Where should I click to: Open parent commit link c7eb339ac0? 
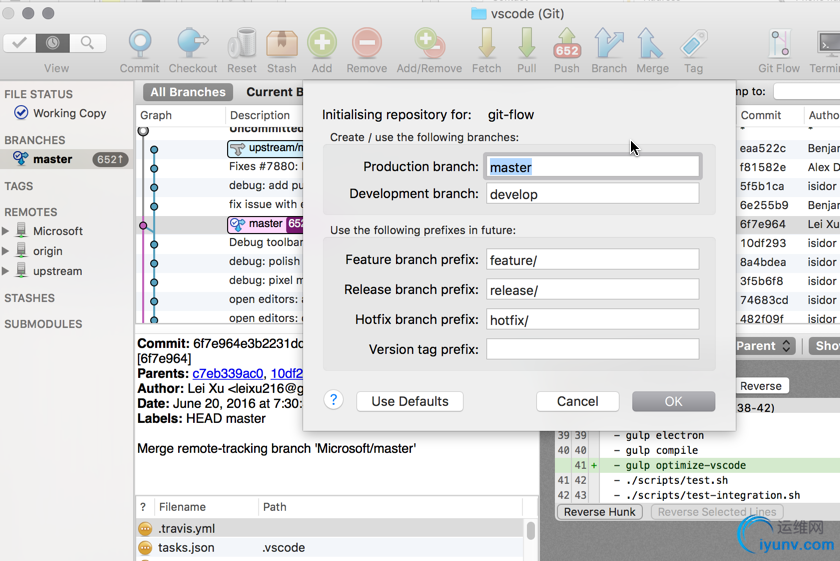click(x=228, y=373)
